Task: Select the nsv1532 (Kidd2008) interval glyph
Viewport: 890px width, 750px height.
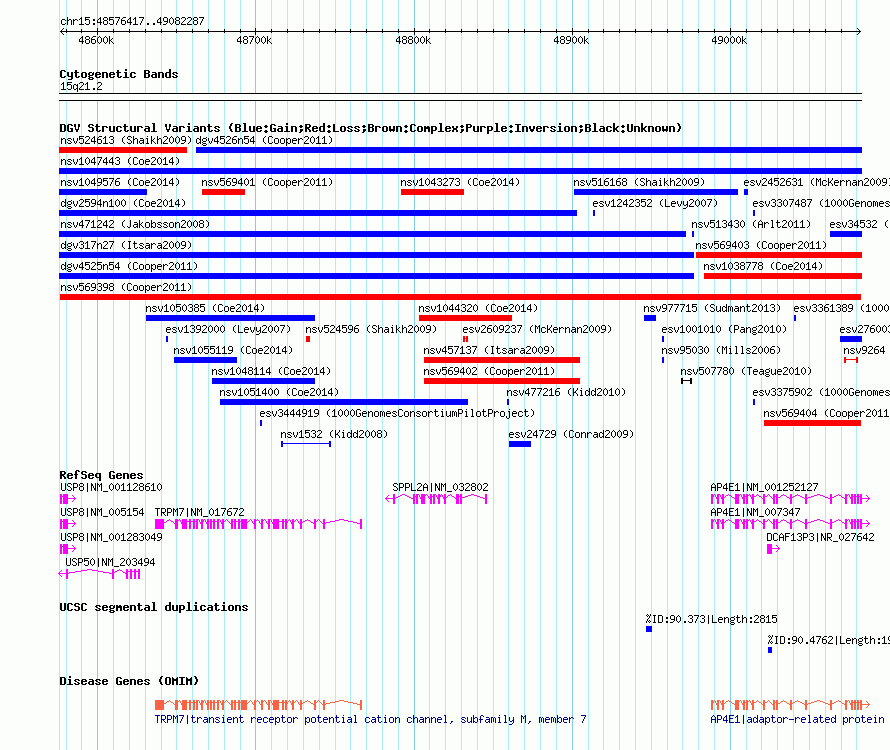Action: (x=306, y=444)
